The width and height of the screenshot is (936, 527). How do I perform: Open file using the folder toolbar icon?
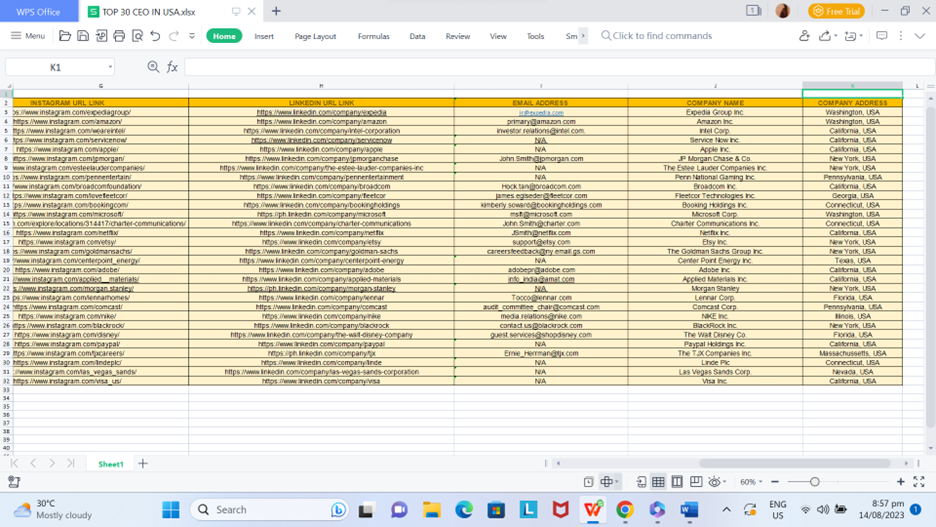click(64, 36)
